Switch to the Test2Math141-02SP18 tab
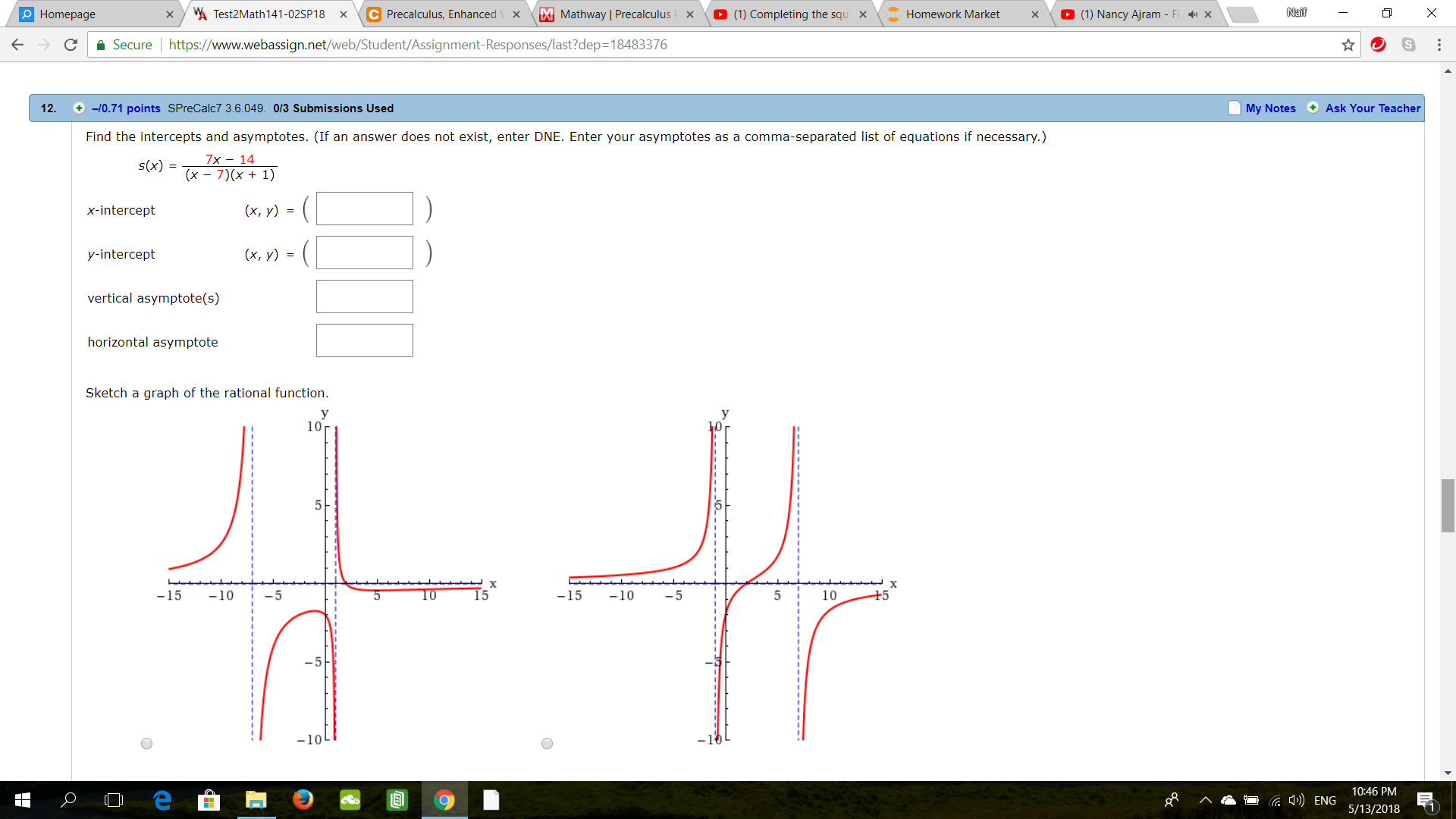The height and width of the screenshot is (819, 1456). [x=269, y=14]
